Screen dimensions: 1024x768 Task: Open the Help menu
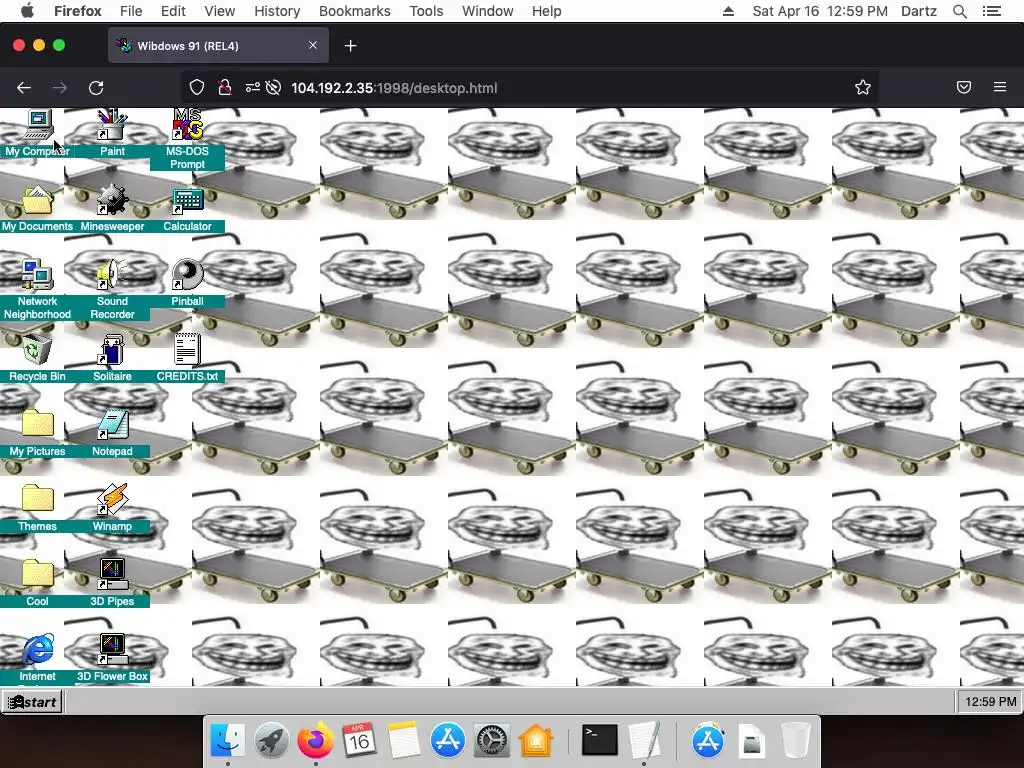547,11
